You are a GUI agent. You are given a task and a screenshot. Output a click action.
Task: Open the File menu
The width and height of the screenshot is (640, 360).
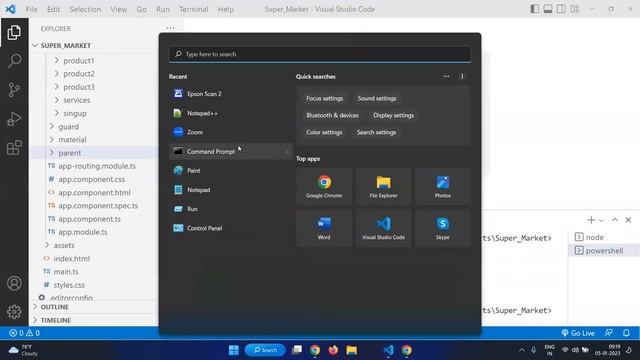tap(31, 9)
